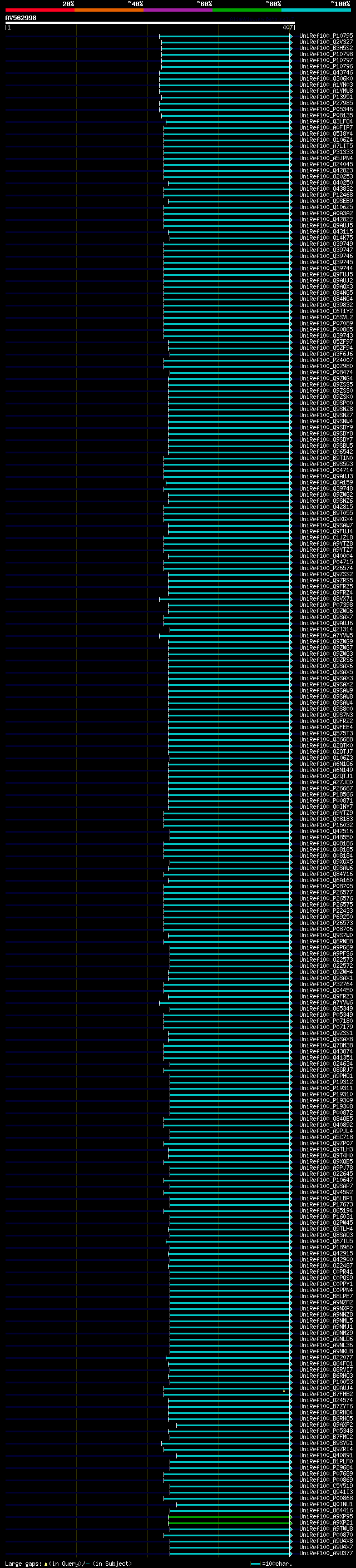Select hit label UniRef100_O64416
356x1568 pixels.
click(x=326, y=1510)
